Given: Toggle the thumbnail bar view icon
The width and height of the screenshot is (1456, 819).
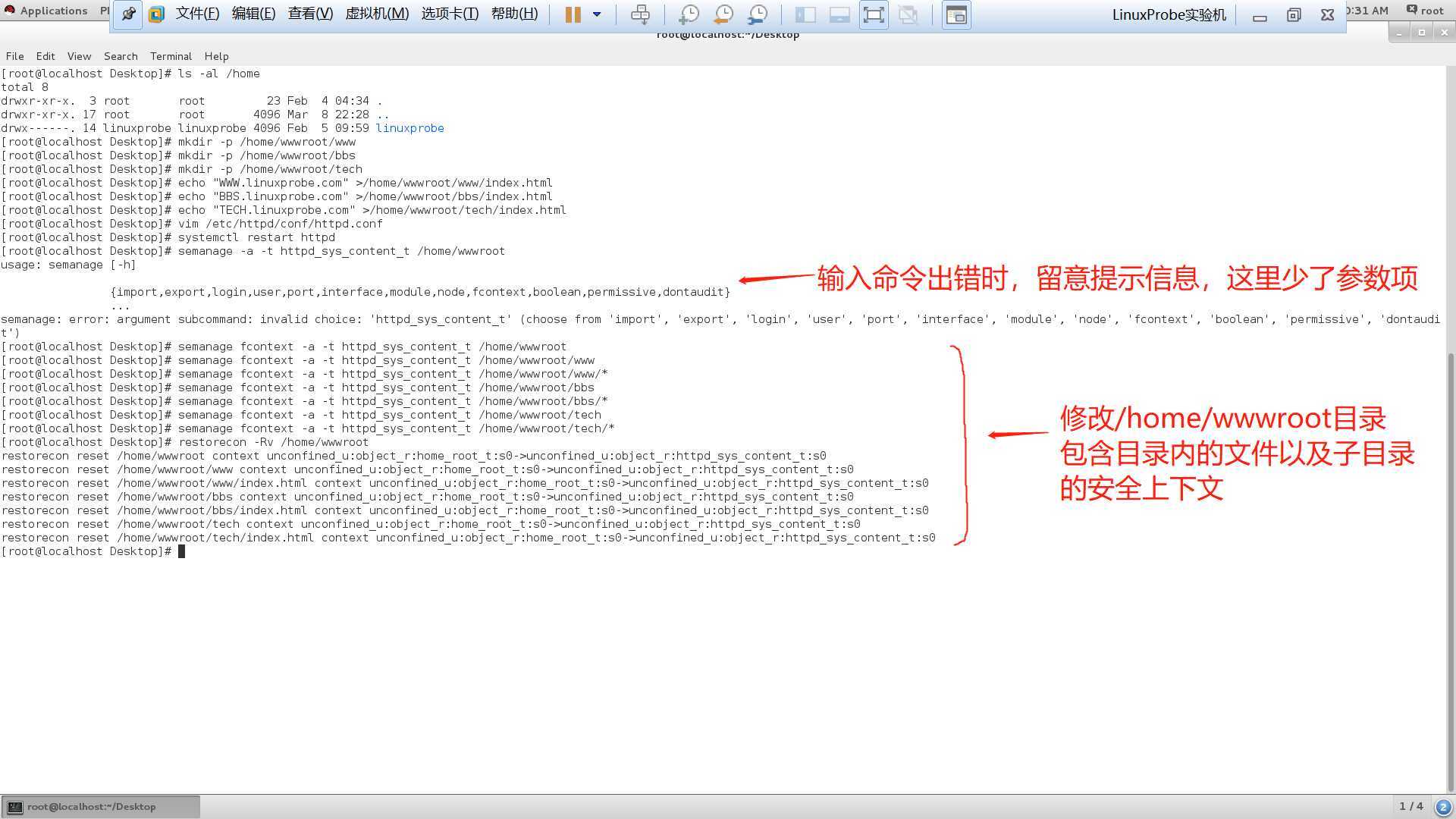Looking at the screenshot, I should point(839,14).
